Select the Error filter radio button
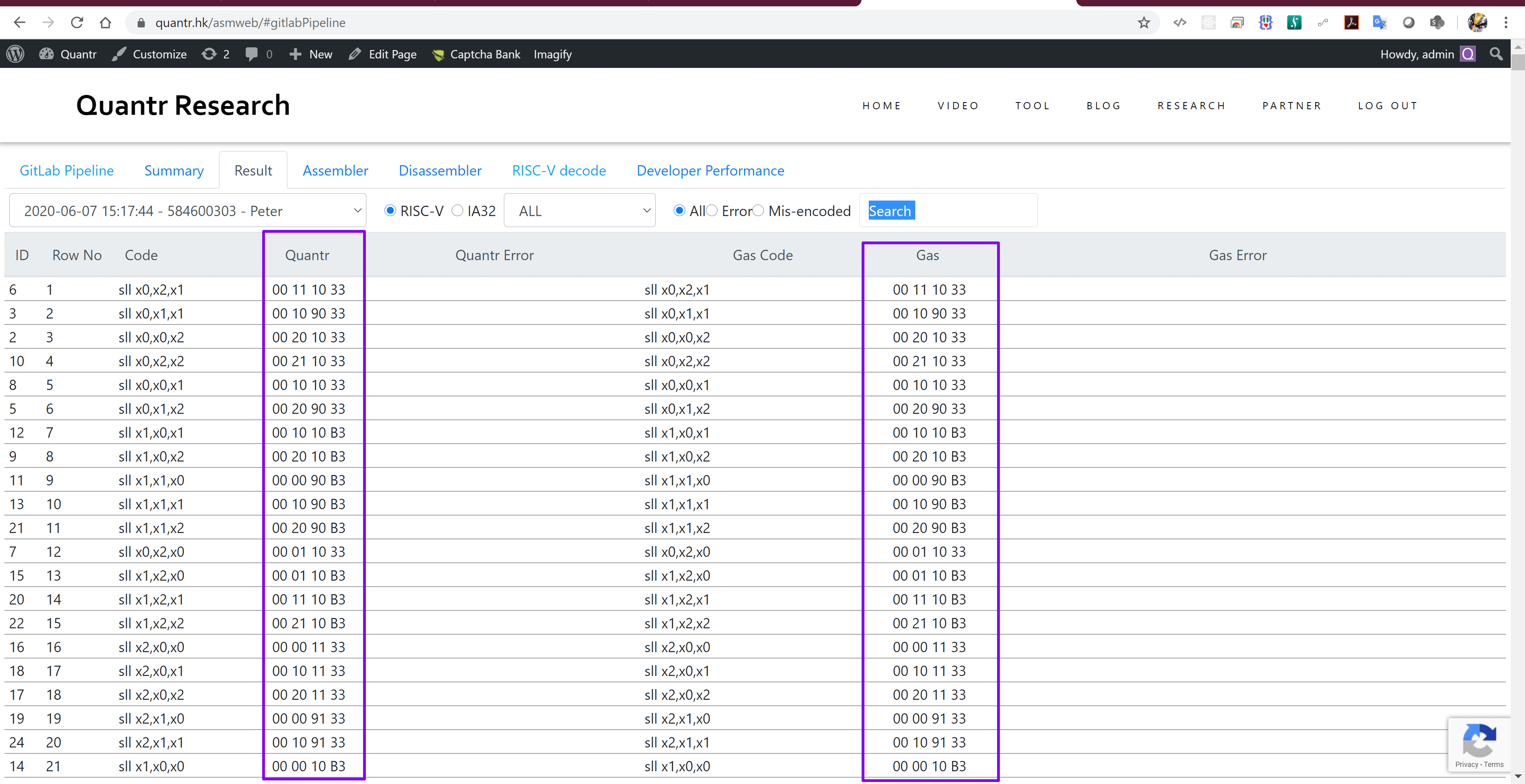The width and height of the screenshot is (1525, 784). 711,210
